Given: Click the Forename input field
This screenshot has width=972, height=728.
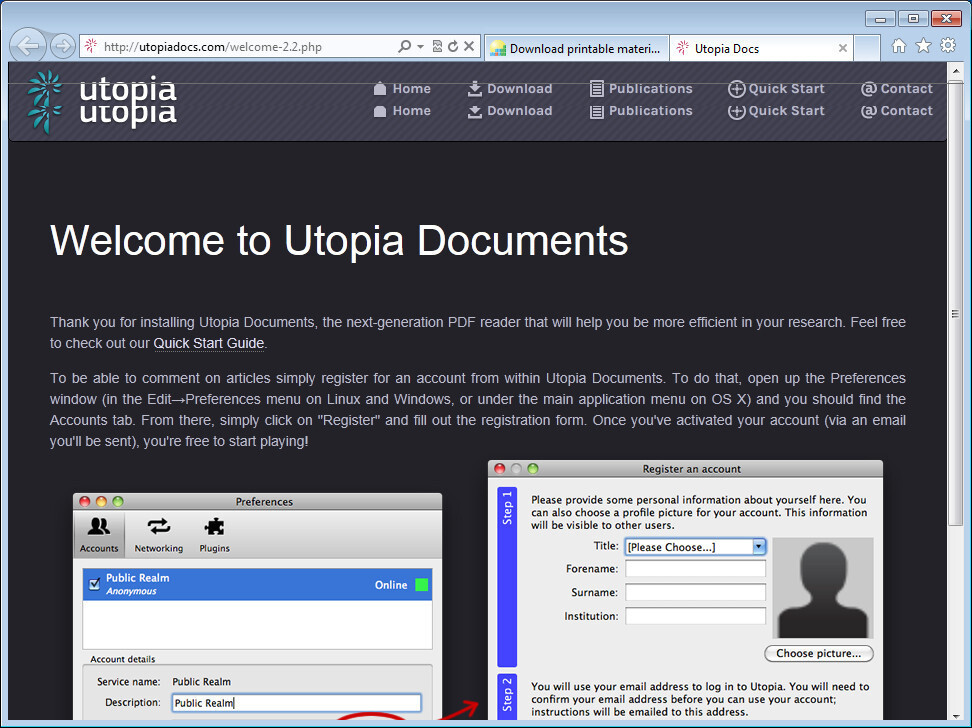Looking at the screenshot, I should click(696, 569).
